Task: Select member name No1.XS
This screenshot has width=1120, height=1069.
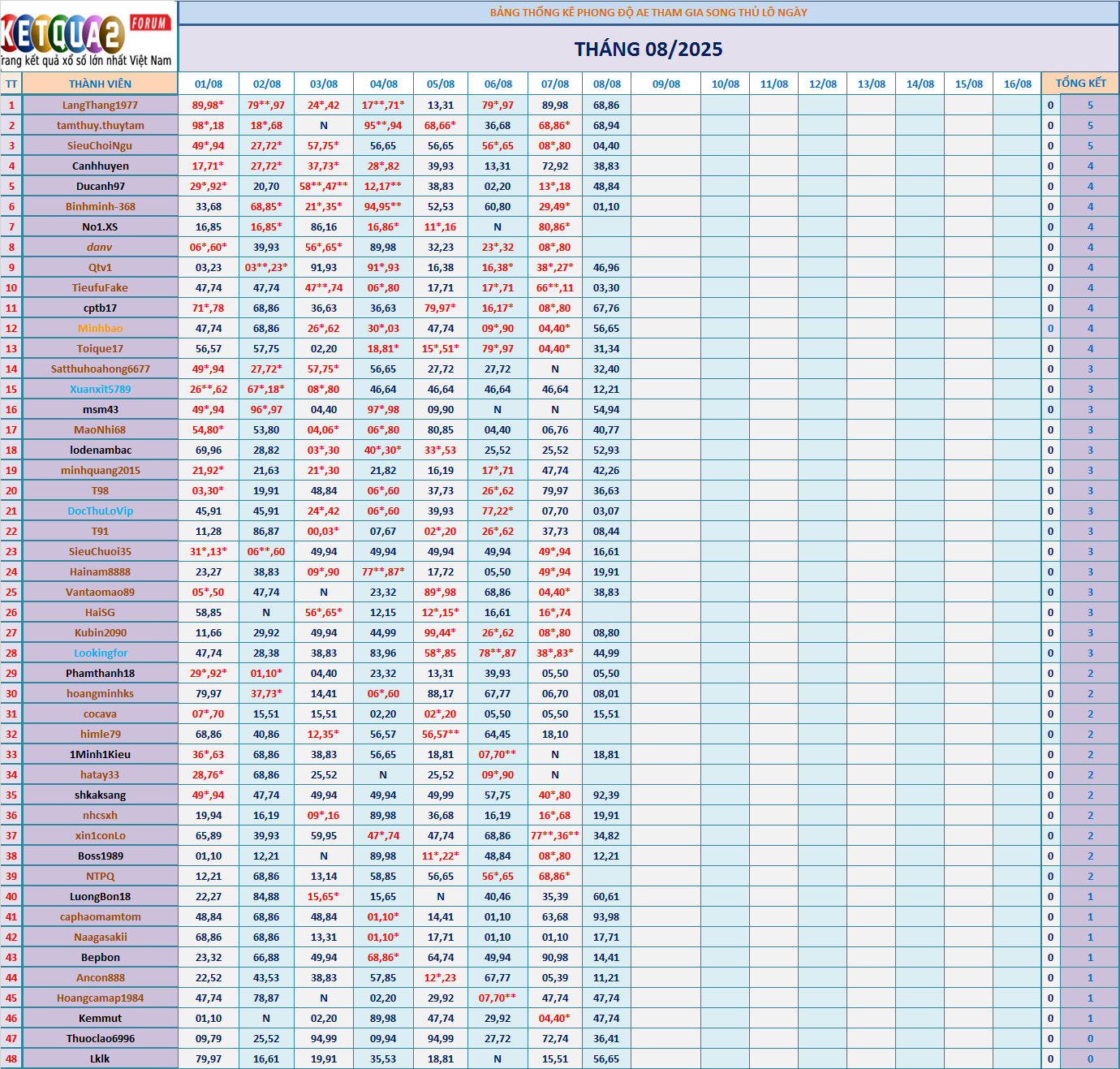Action: click(x=100, y=226)
